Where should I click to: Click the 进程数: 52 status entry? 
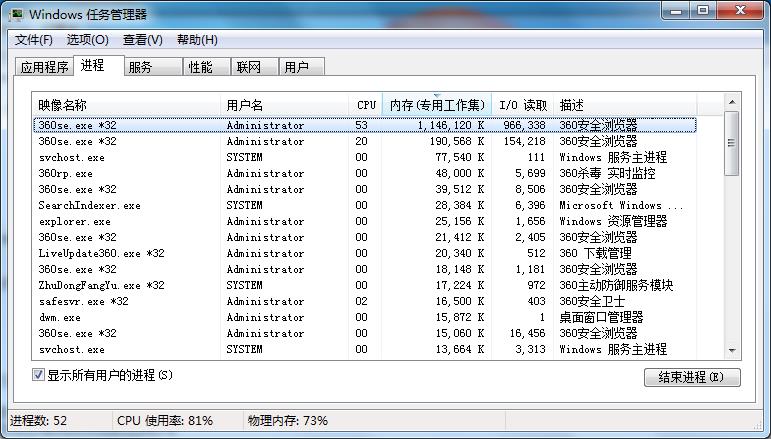click(x=38, y=421)
